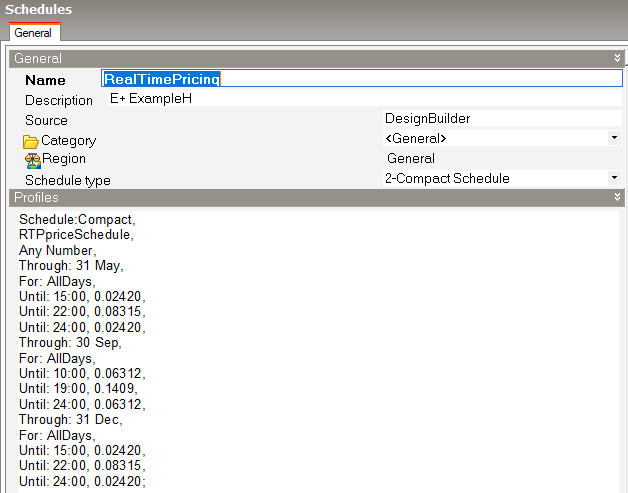Screen dimensions: 628x493
Task: Place cursor on Through: 31 Dec line
Action: pyautogui.click(x=69, y=420)
